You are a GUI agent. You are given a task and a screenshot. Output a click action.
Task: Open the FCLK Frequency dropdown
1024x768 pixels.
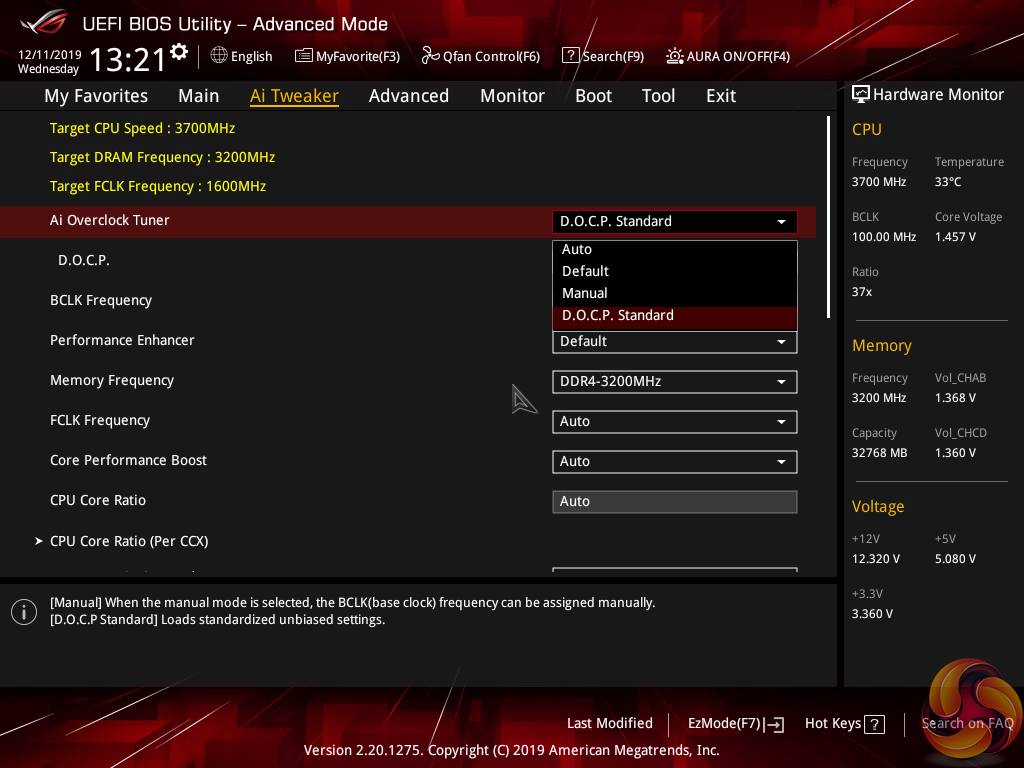(675, 421)
